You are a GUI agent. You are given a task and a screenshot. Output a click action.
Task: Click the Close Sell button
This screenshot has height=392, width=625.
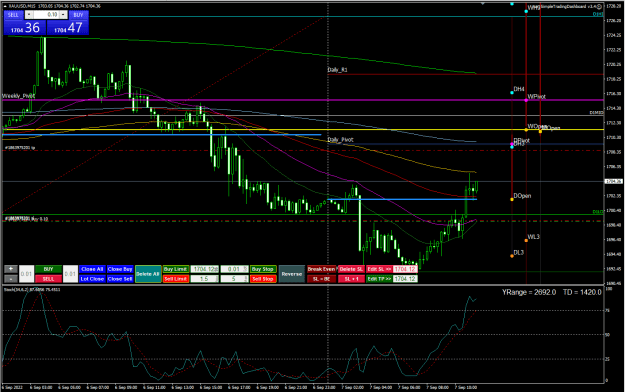[120, 279]
